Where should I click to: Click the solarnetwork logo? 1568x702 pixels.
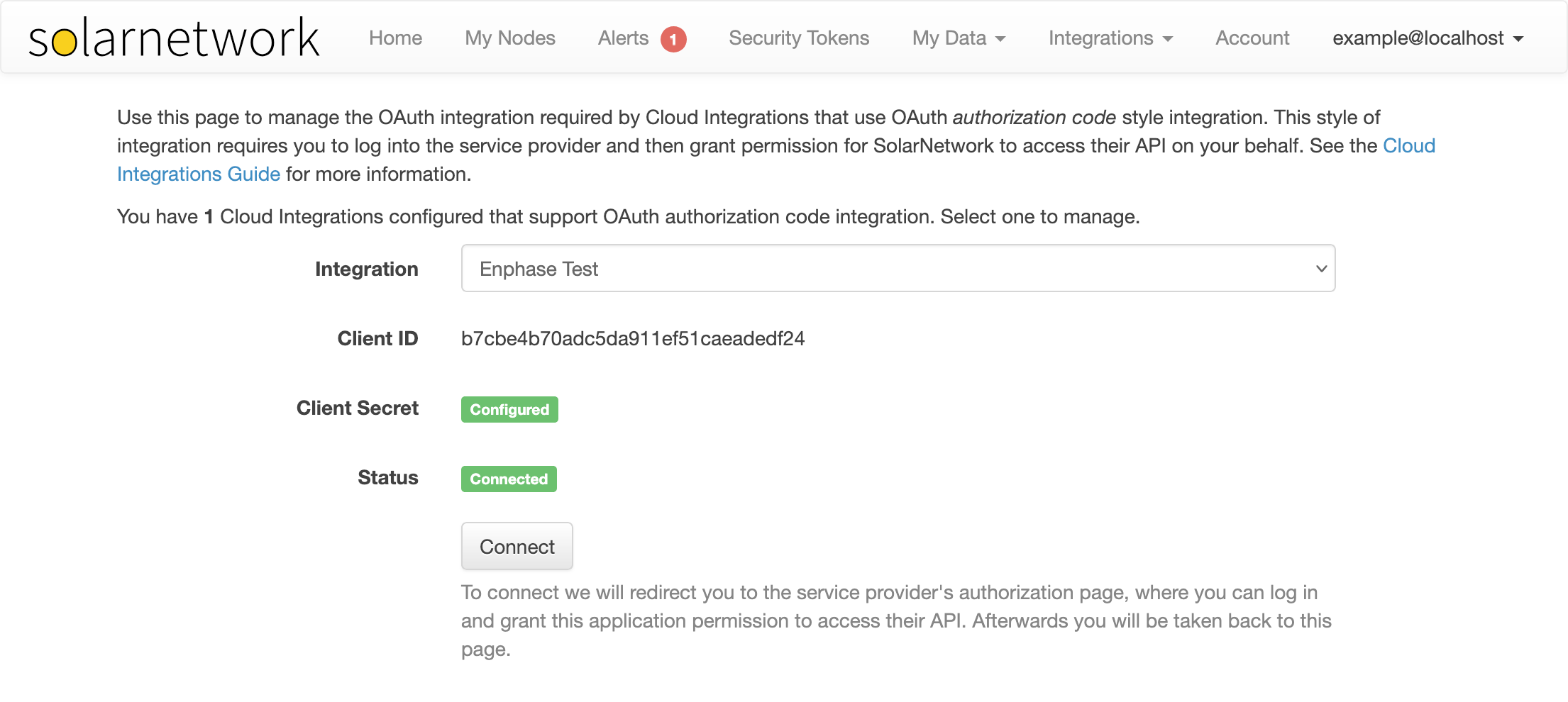tap(174, 38)
